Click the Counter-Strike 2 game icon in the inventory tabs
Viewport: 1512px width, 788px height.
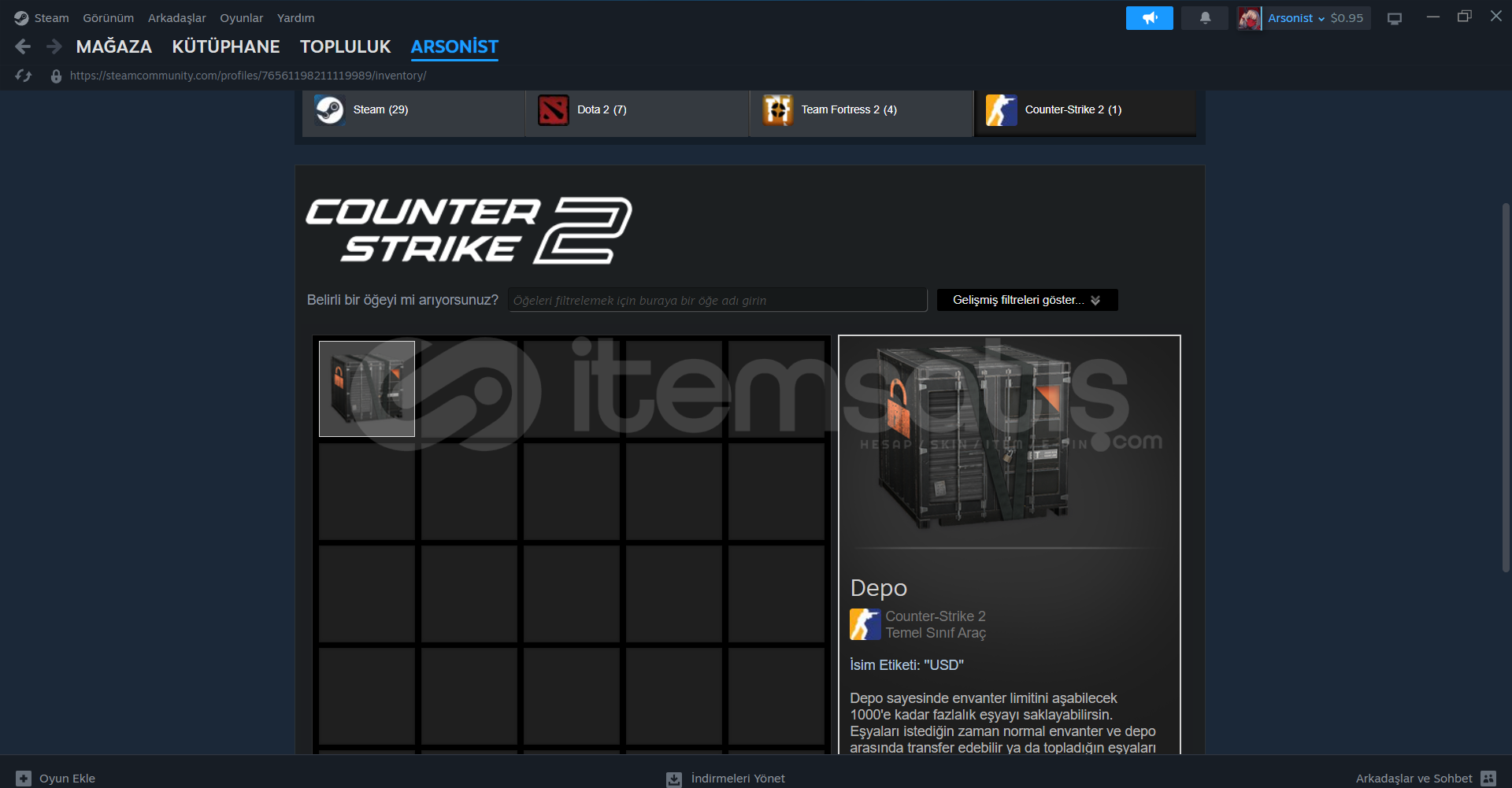point(1002,109)
